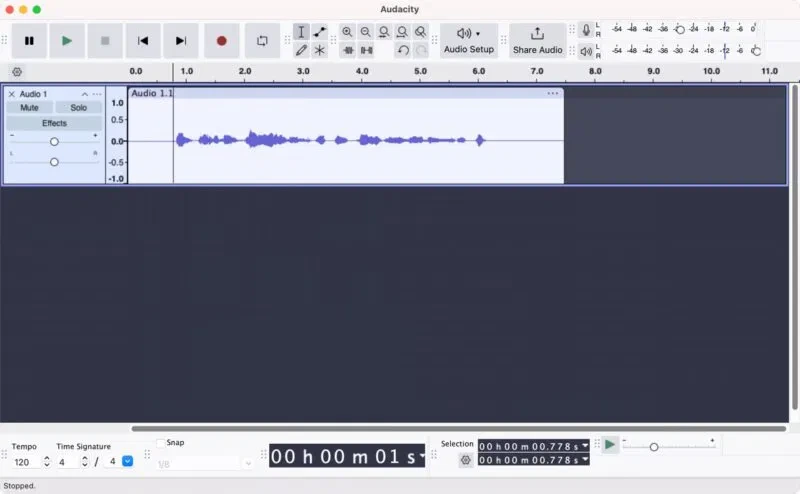
Task: Solo the Audio 1 track
Action: click(x=79, y=108)
